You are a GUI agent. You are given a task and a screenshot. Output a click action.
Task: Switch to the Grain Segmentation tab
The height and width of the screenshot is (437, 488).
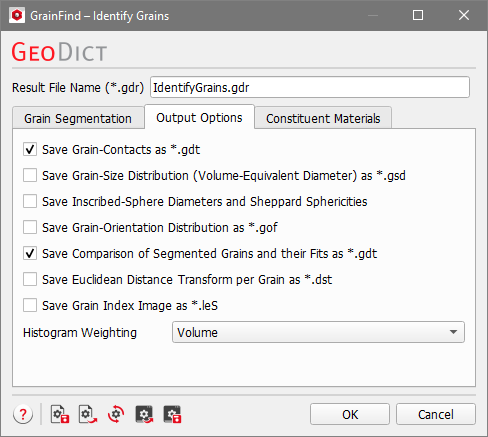pos(78,118)
